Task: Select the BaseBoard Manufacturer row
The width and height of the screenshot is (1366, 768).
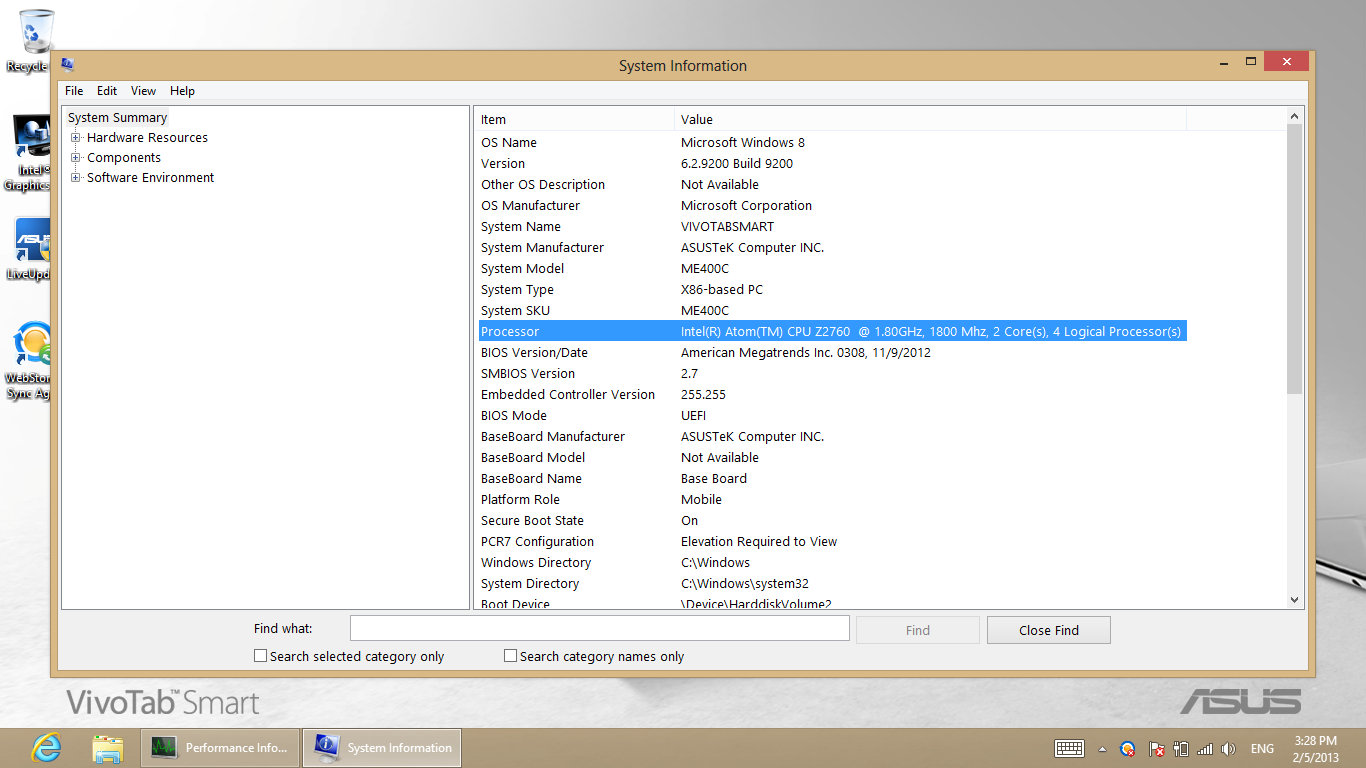Action: (x=832, y=436)
